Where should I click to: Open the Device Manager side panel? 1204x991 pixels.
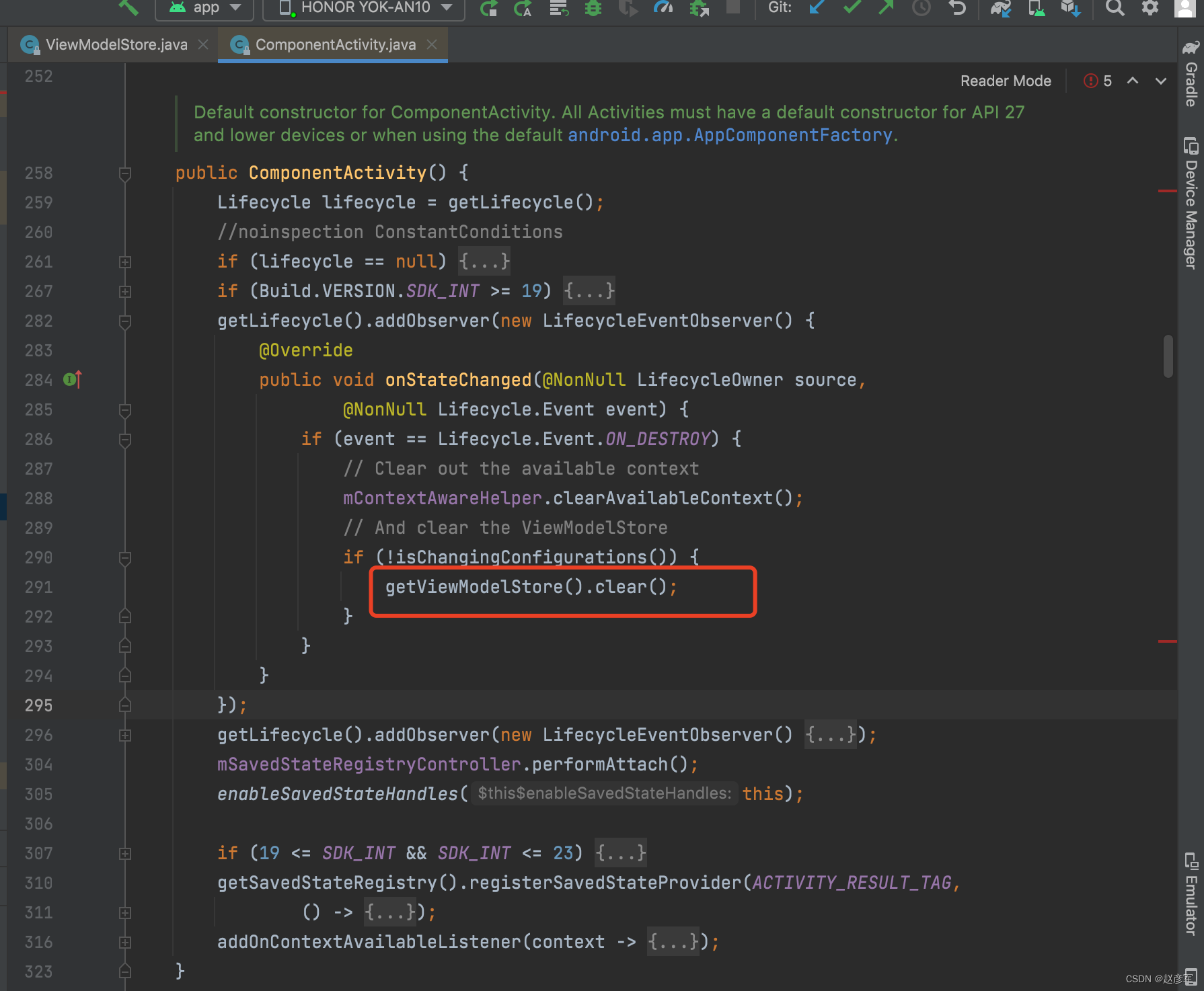1191,204
